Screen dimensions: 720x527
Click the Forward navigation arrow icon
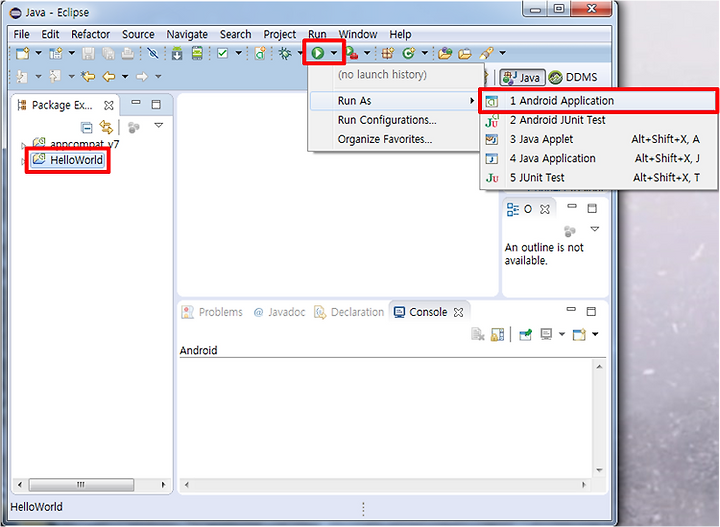click(142, 76)
